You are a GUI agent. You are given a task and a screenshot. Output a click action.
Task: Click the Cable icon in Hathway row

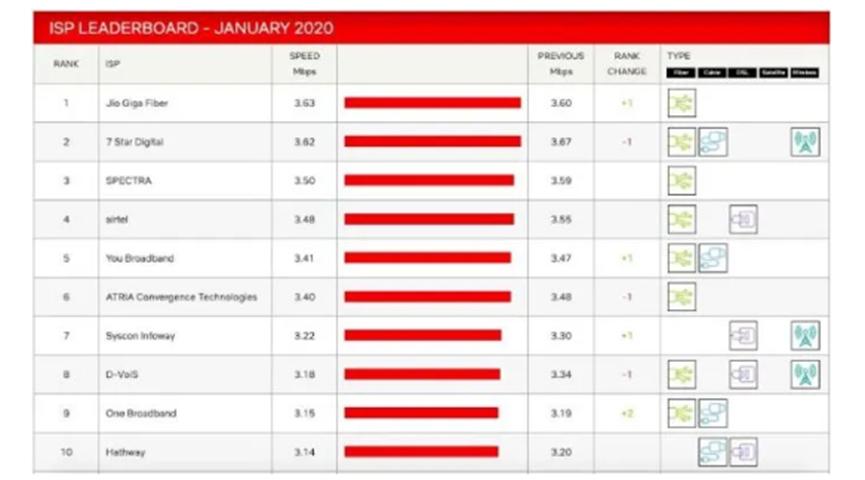tap(713, 452)
